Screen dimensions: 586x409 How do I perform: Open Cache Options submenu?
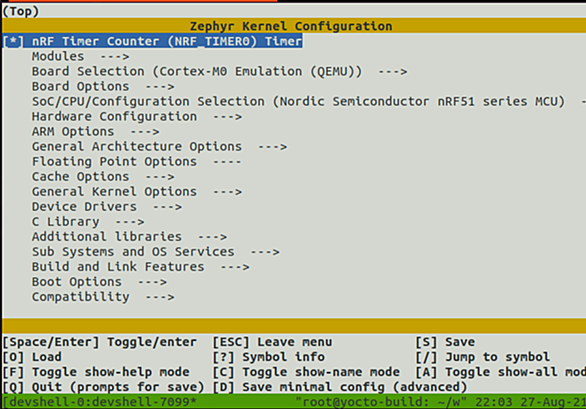coord(103,176)
